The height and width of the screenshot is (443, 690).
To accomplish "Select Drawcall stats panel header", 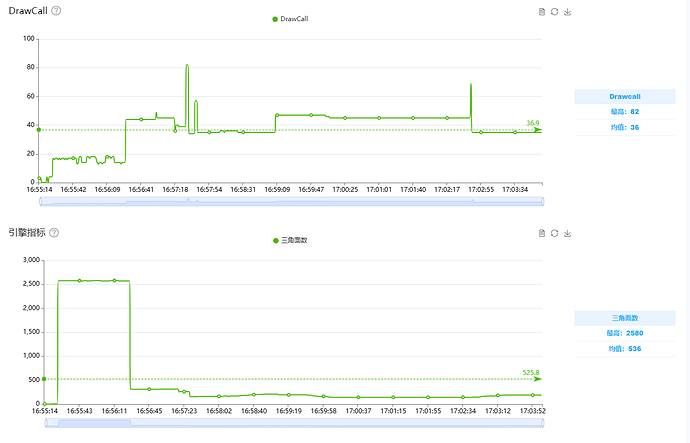I will [x=624, y=96].
